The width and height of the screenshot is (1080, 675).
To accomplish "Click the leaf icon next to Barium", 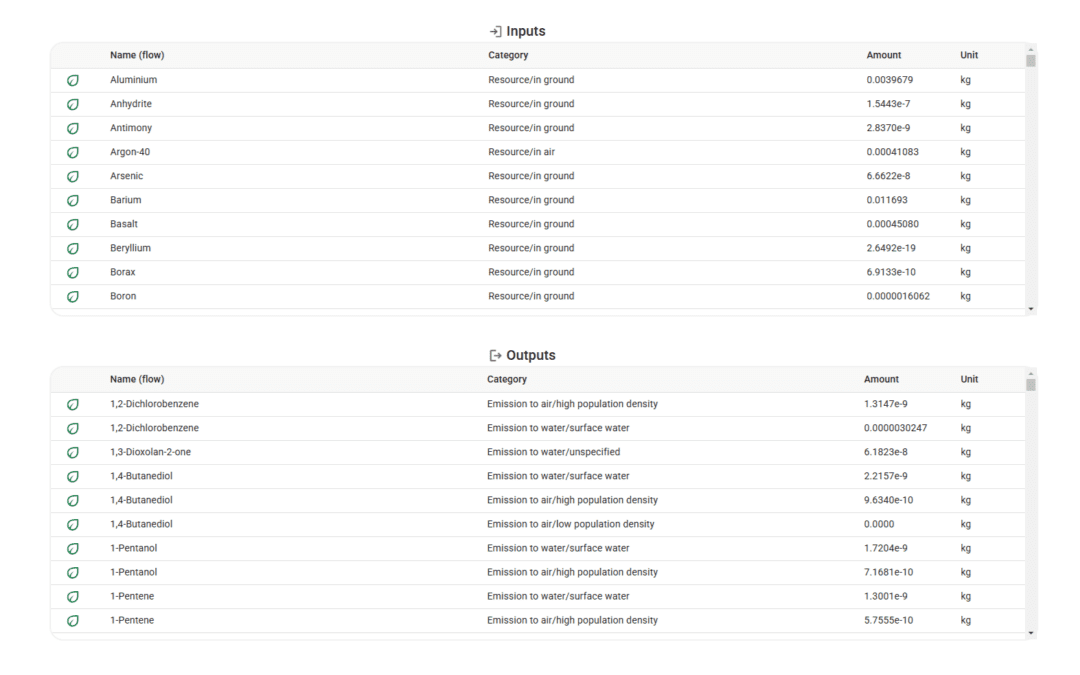I will click(73, 200).
